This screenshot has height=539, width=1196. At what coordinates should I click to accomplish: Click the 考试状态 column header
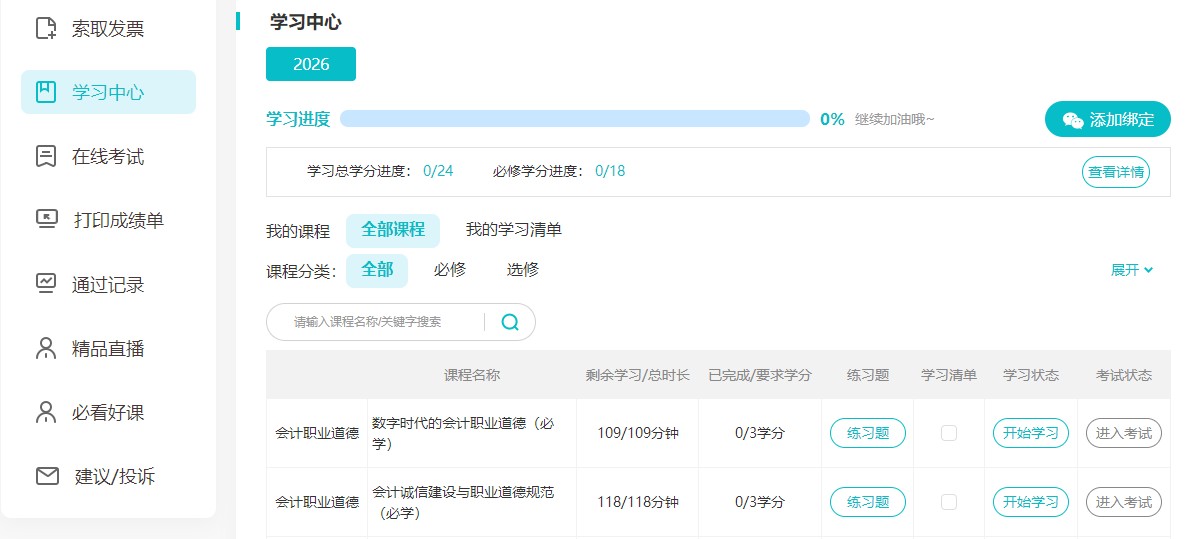1124,375
